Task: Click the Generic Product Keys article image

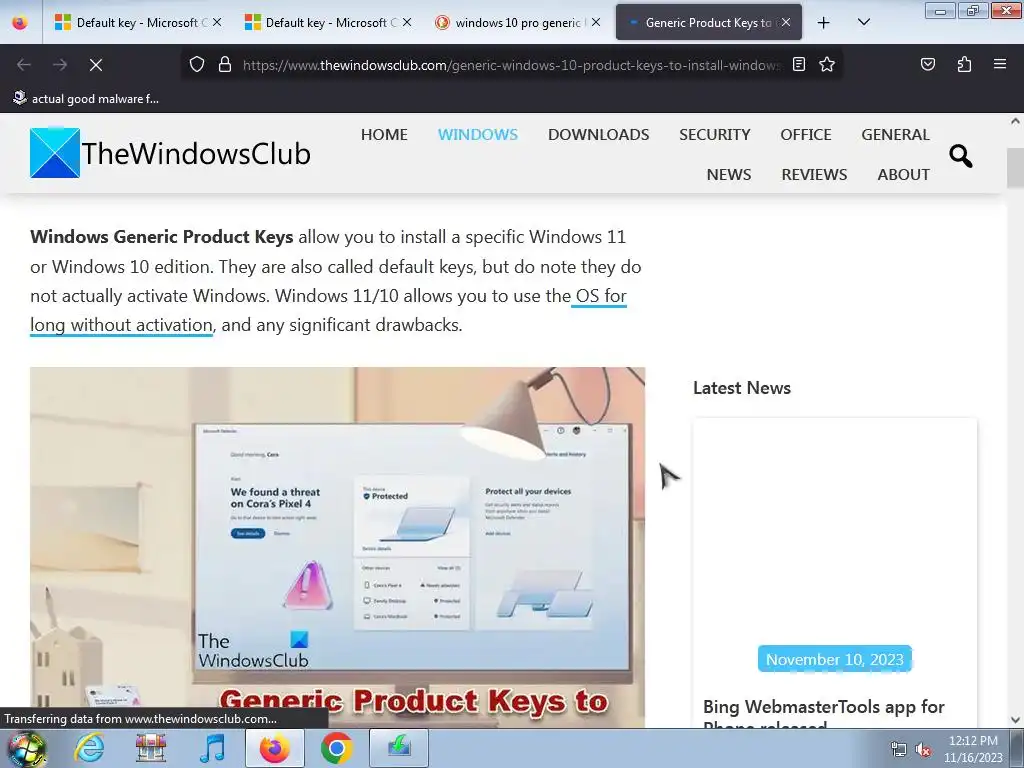Action: pyautogui.click(x=338, y=547)
